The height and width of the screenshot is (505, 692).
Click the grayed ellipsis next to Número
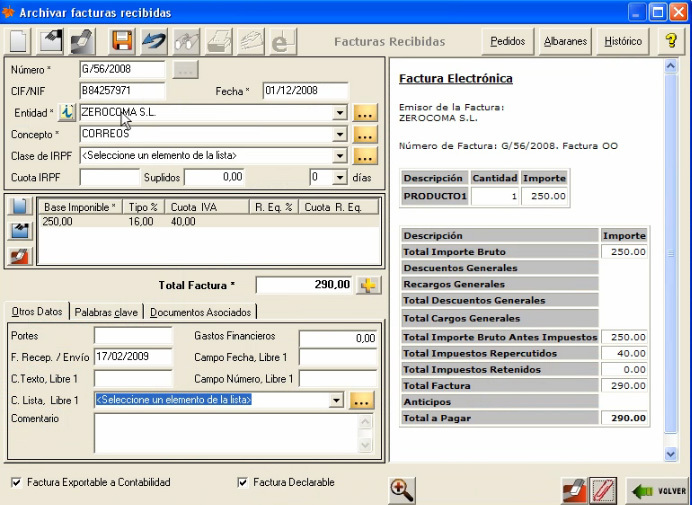[185, 70]
